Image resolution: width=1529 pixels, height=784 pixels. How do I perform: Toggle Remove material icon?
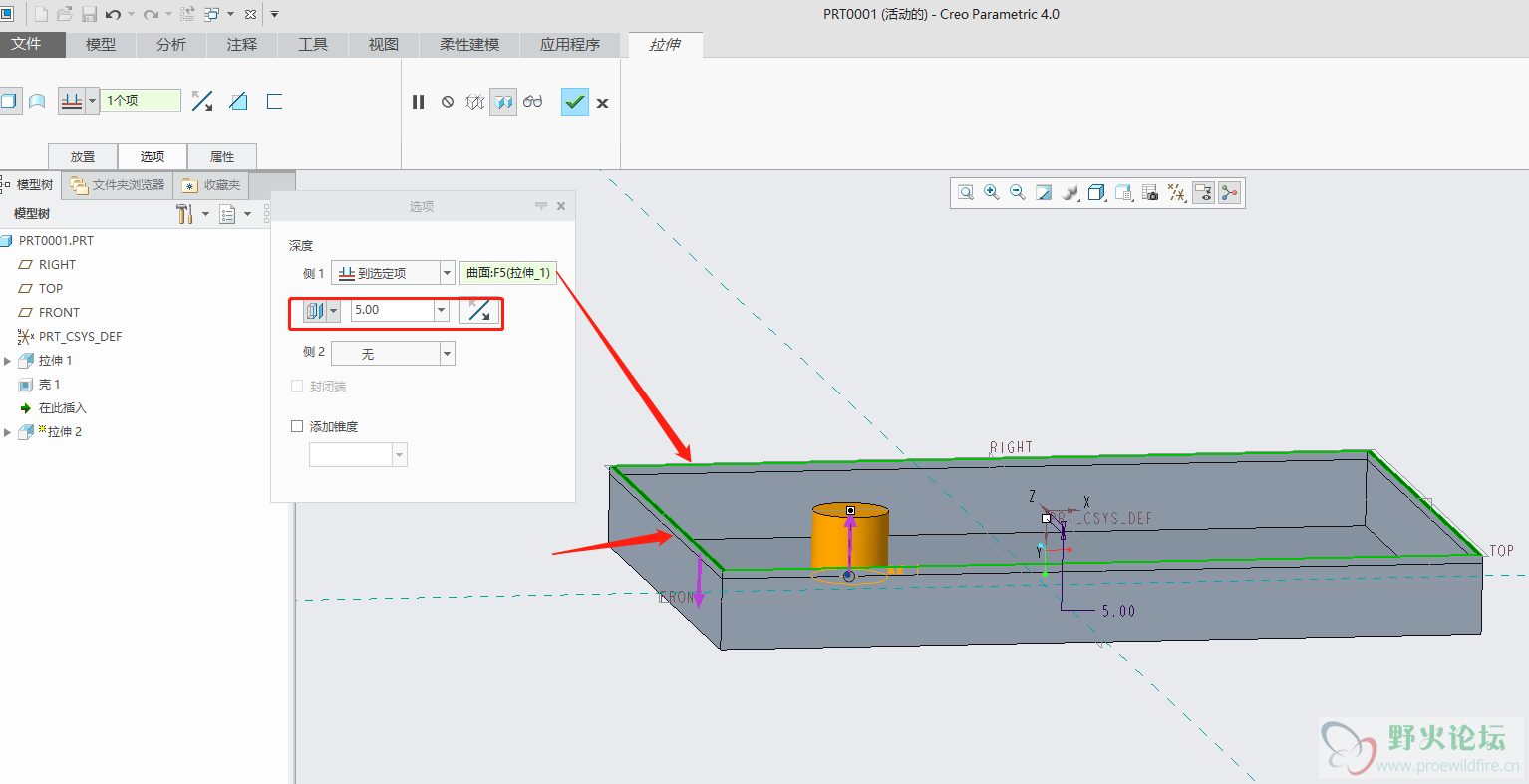coord(238,101)
